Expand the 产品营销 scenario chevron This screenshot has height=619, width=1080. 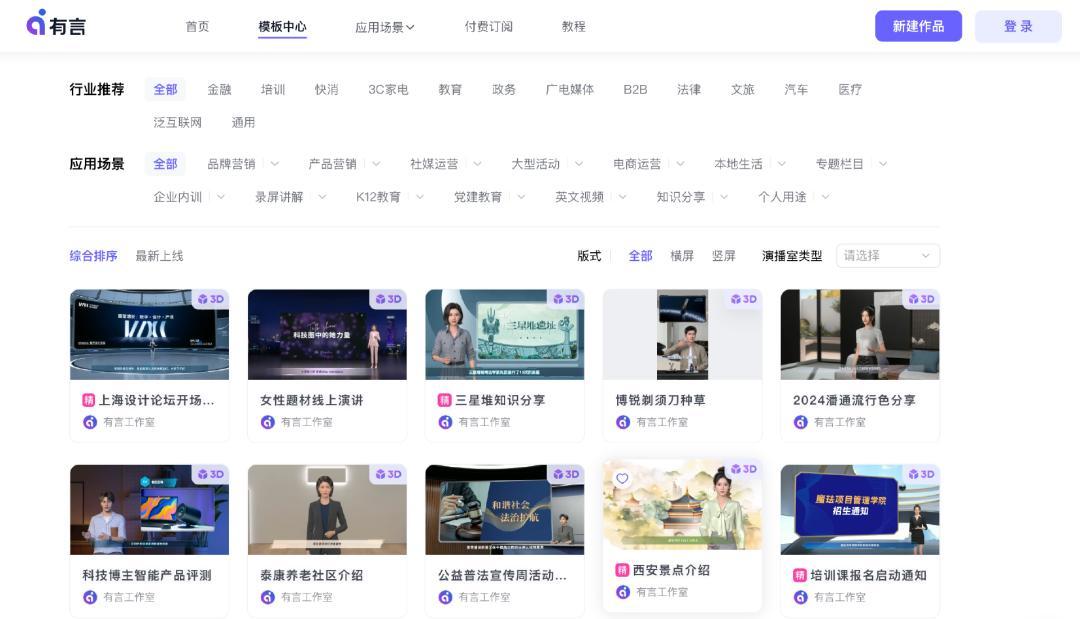tap(377, 164)
